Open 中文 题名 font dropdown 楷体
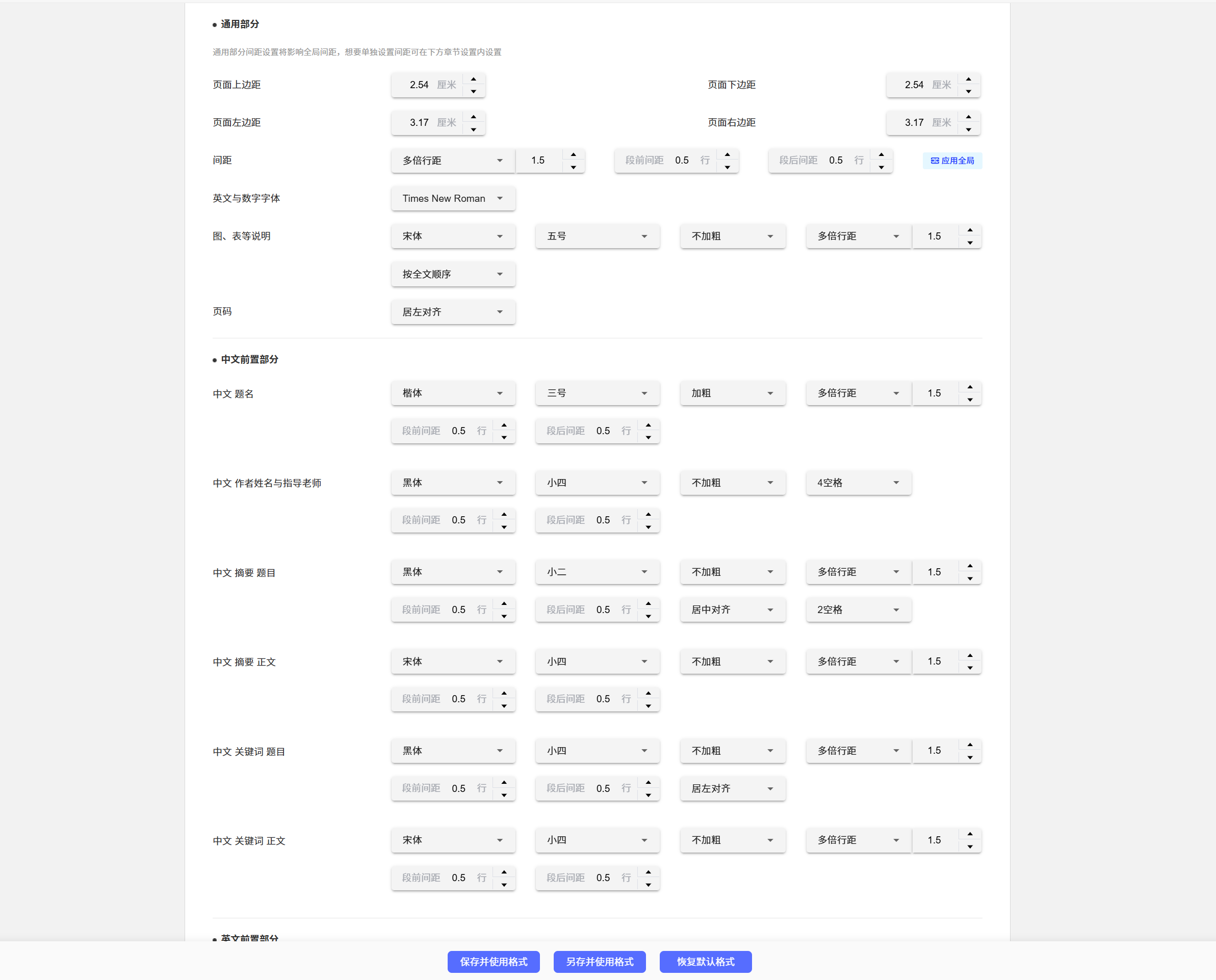Viewport: 1216px width, 980px height. coord(452,393)
